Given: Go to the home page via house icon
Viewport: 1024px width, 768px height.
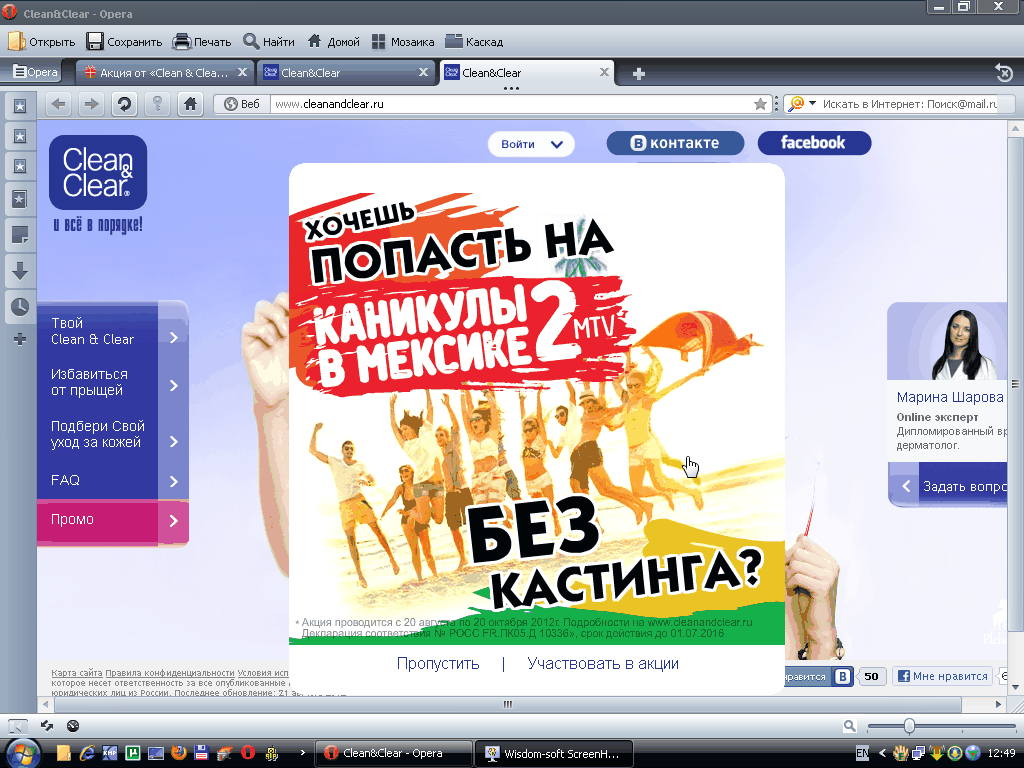Looking at the screenshot, I should pos(190,104).
